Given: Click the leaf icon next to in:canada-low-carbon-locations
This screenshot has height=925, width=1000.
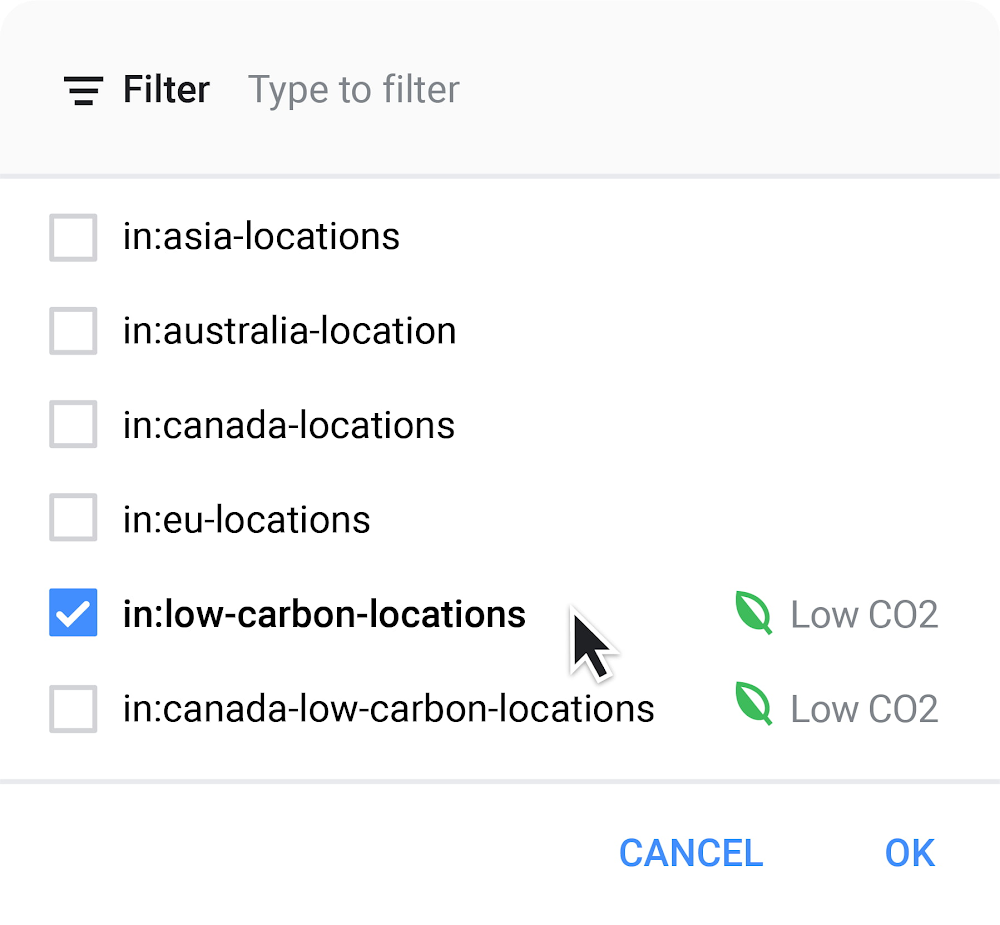Looking at the screenshot, I should 753,707.
